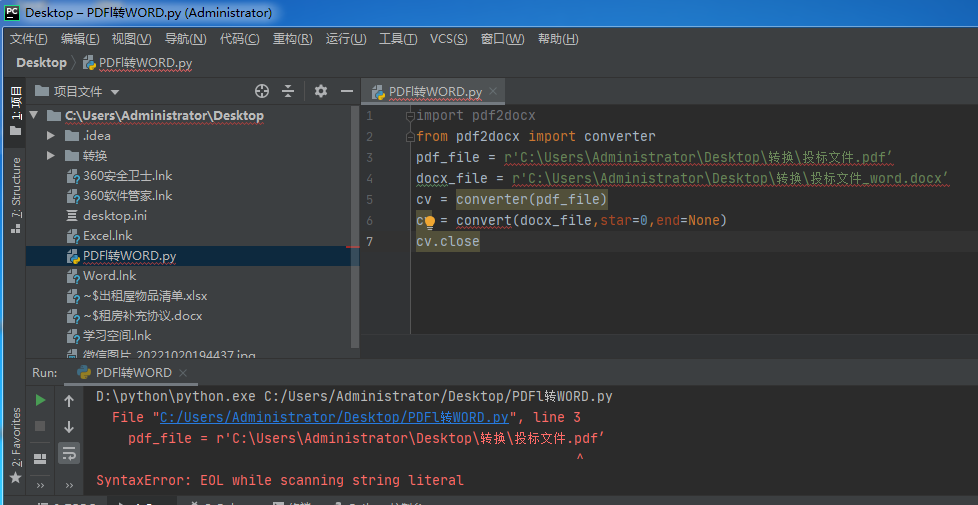Open the 重构(R) menu
978x505 pixels.
coord(292,38)
